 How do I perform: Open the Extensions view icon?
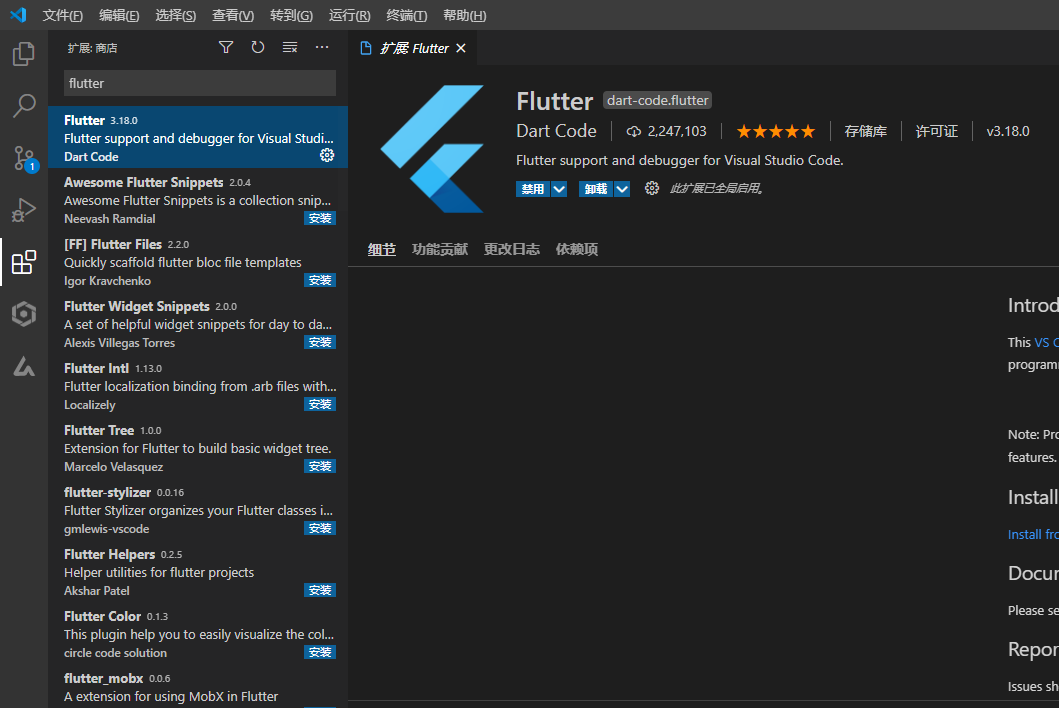coord(24,262)
